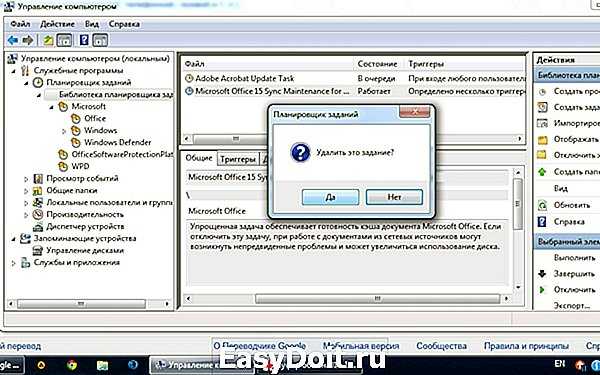Click the description pane horizontal scrollbar thumb
The width and height of the screenshot is (600, 375).
pyautogui.click(x=377, y=298)
